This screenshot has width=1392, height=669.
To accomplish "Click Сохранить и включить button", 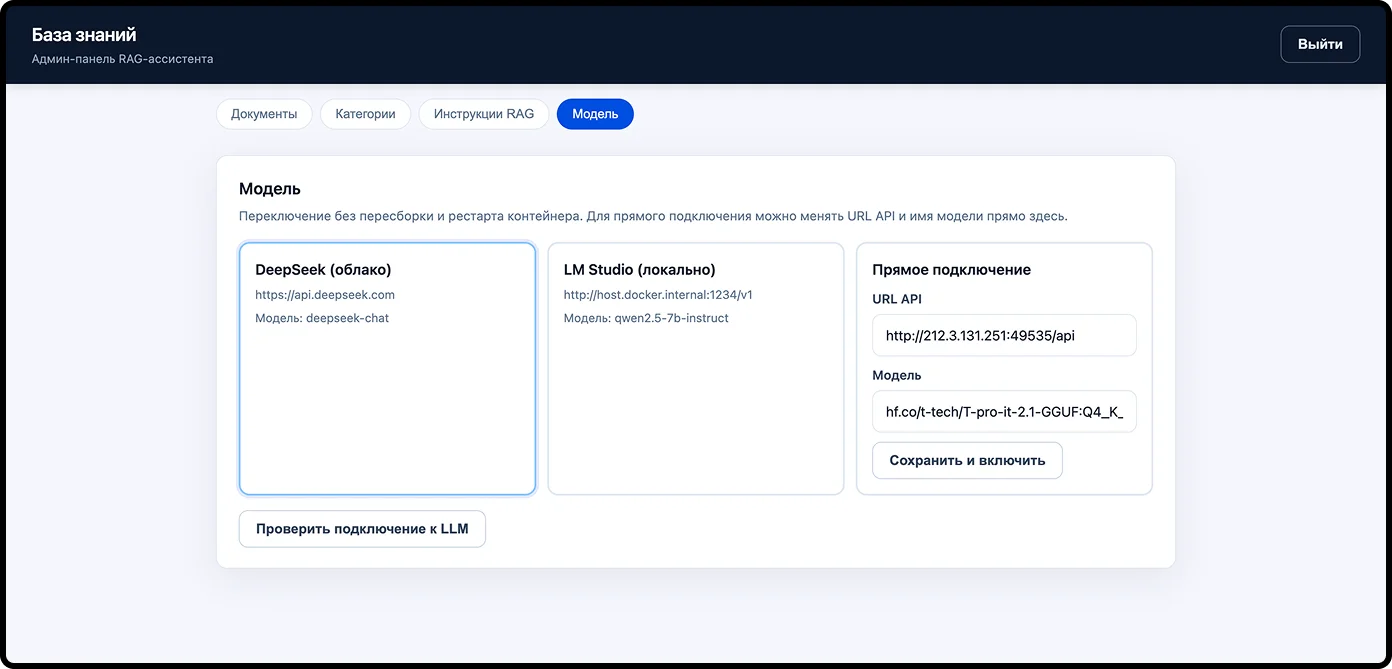I will pos(967,460).
